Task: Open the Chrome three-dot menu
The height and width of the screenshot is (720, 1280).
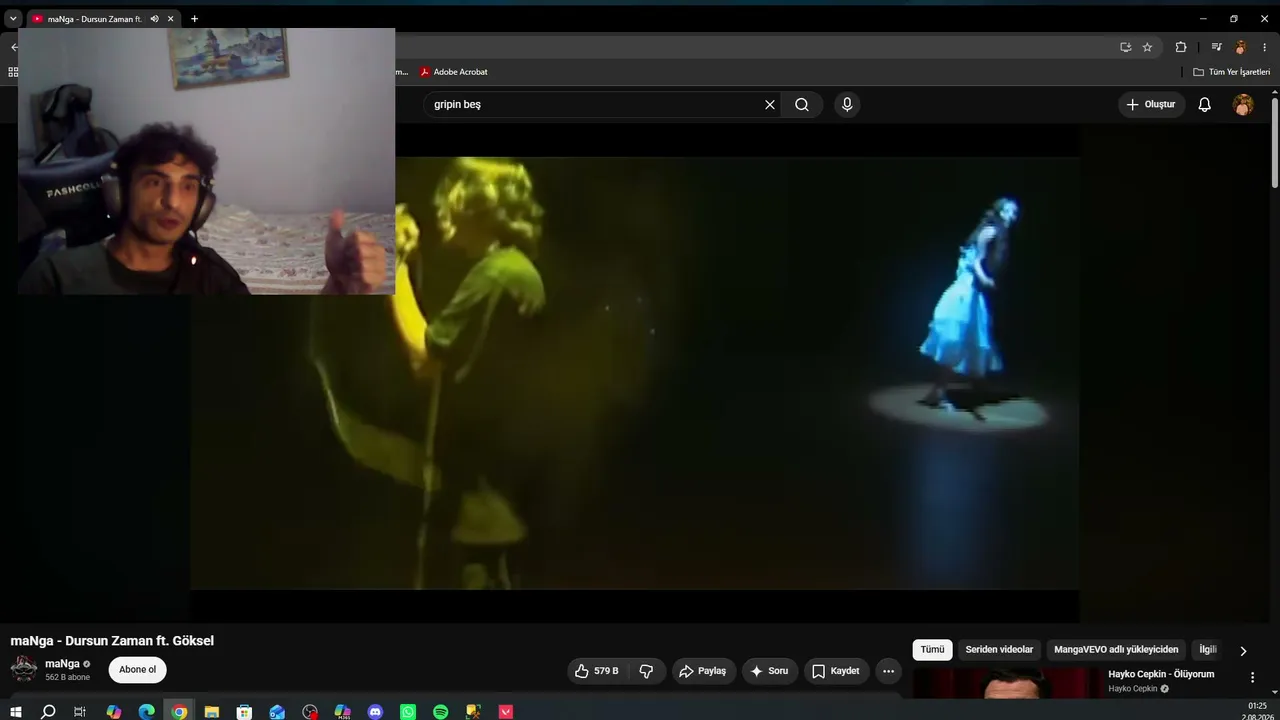Action: coord(1264,47)
